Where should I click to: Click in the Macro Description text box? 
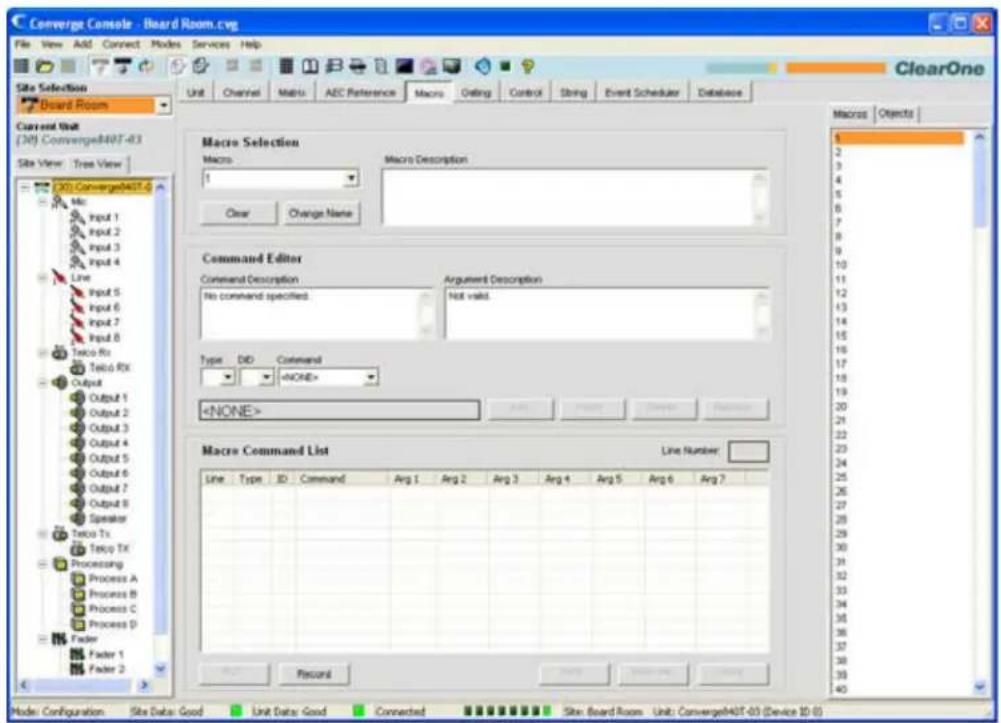click(575, 197)
